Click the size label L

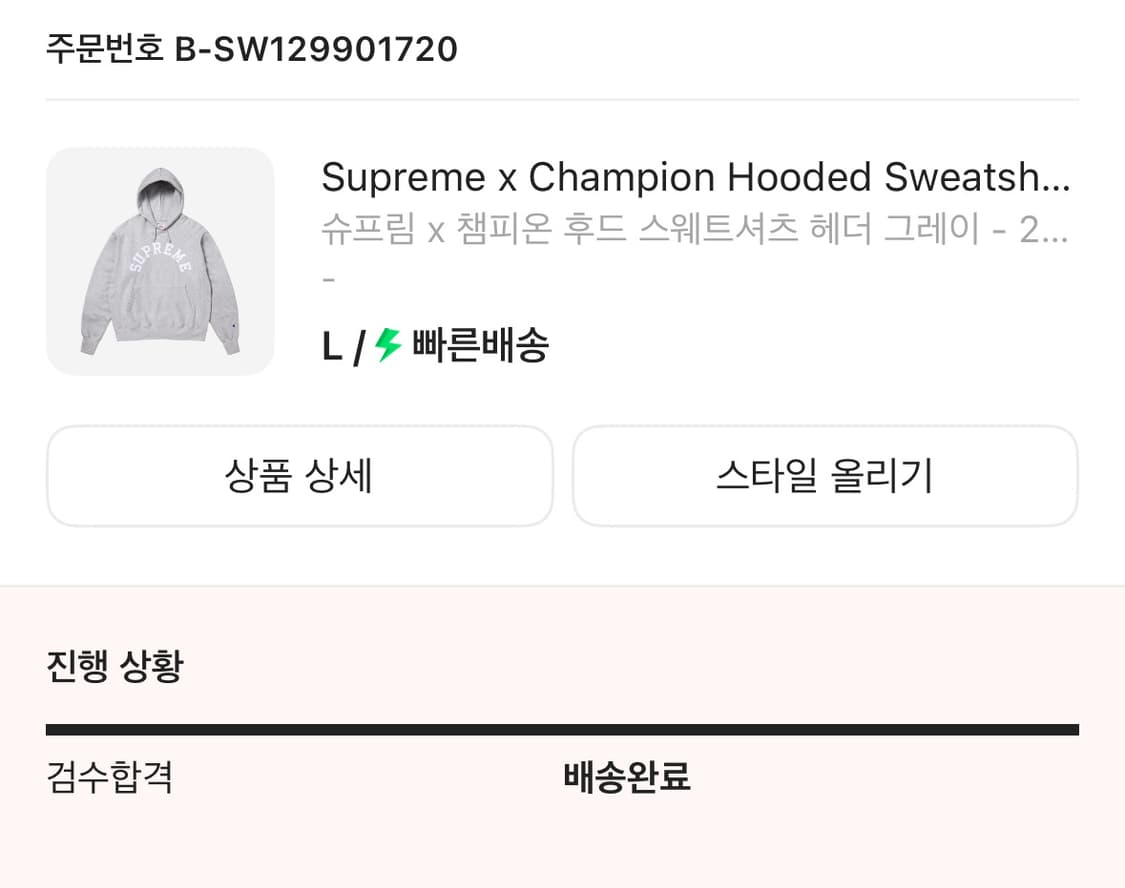click(x=330, y=345)
